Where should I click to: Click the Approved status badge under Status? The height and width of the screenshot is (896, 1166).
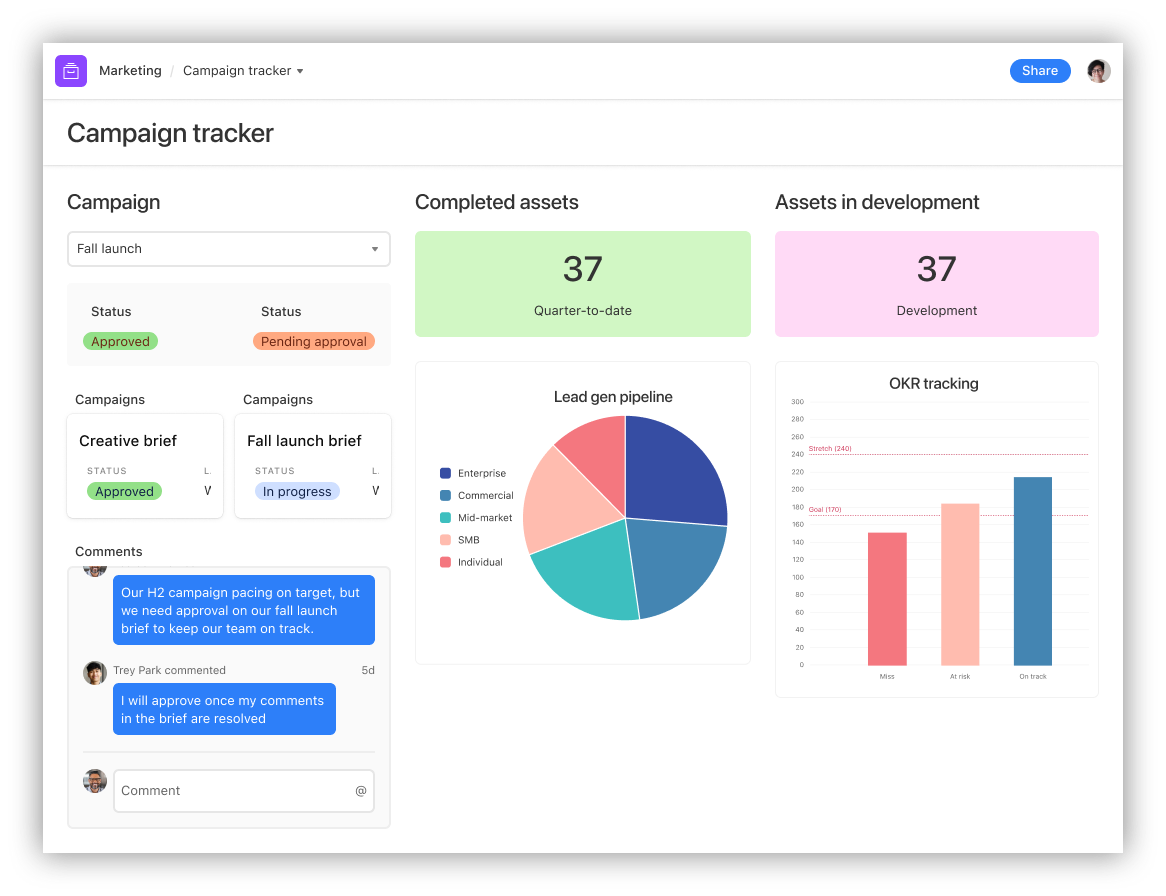[120, 341]
